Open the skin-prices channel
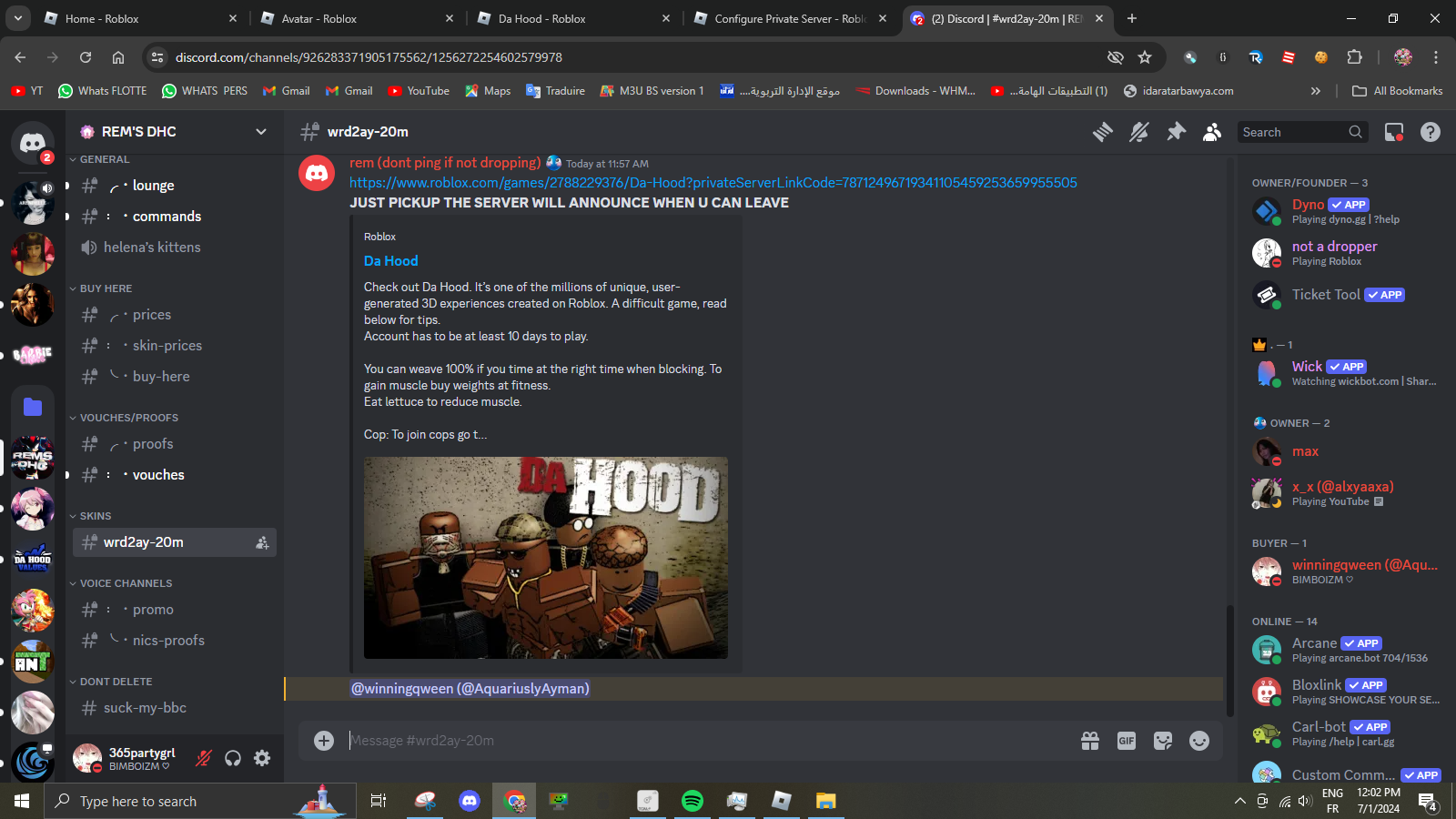The width and height of the screenshot is (1456, 819). click(x=175, y=346)
